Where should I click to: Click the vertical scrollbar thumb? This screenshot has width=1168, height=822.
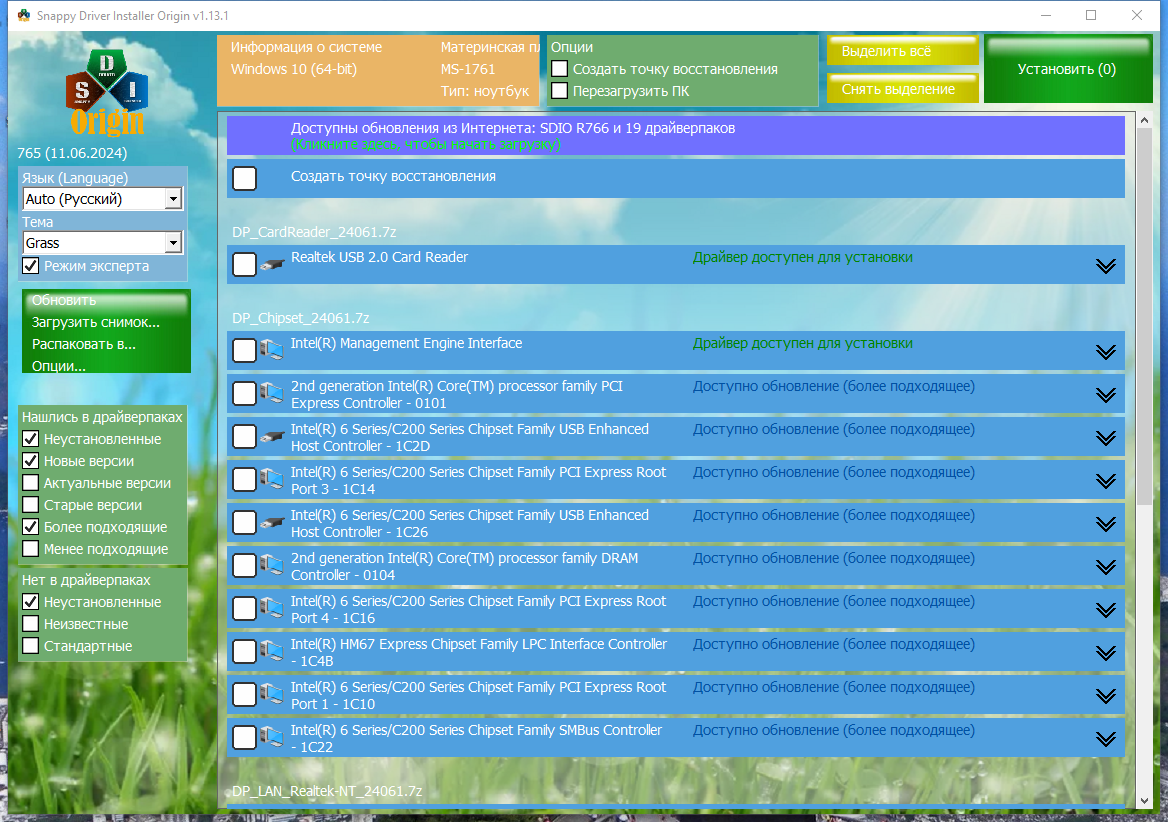(1144, 318)
